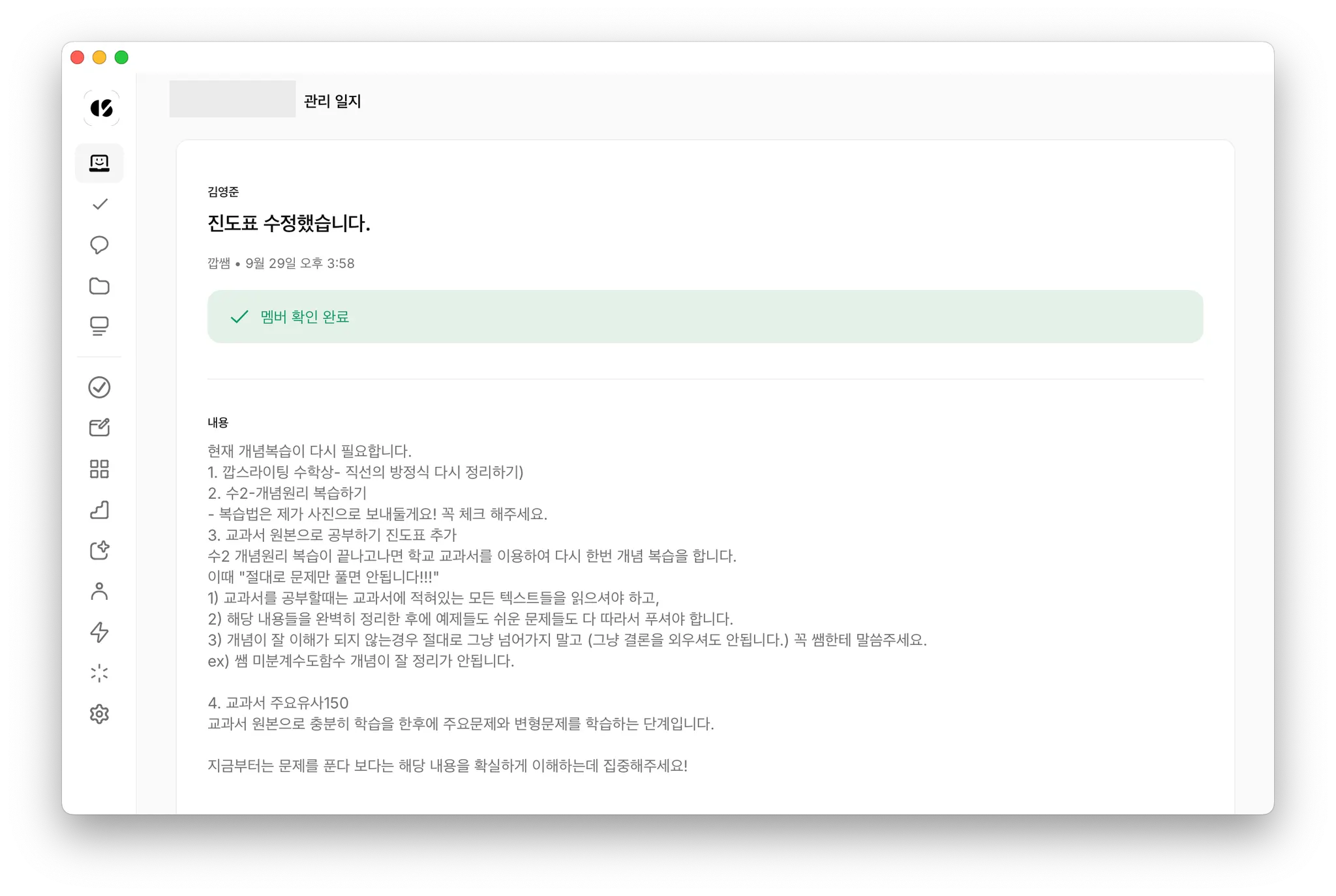Click the lightning bolt sidebar icon
This screenshot has height=896, width=1336.
99,632
